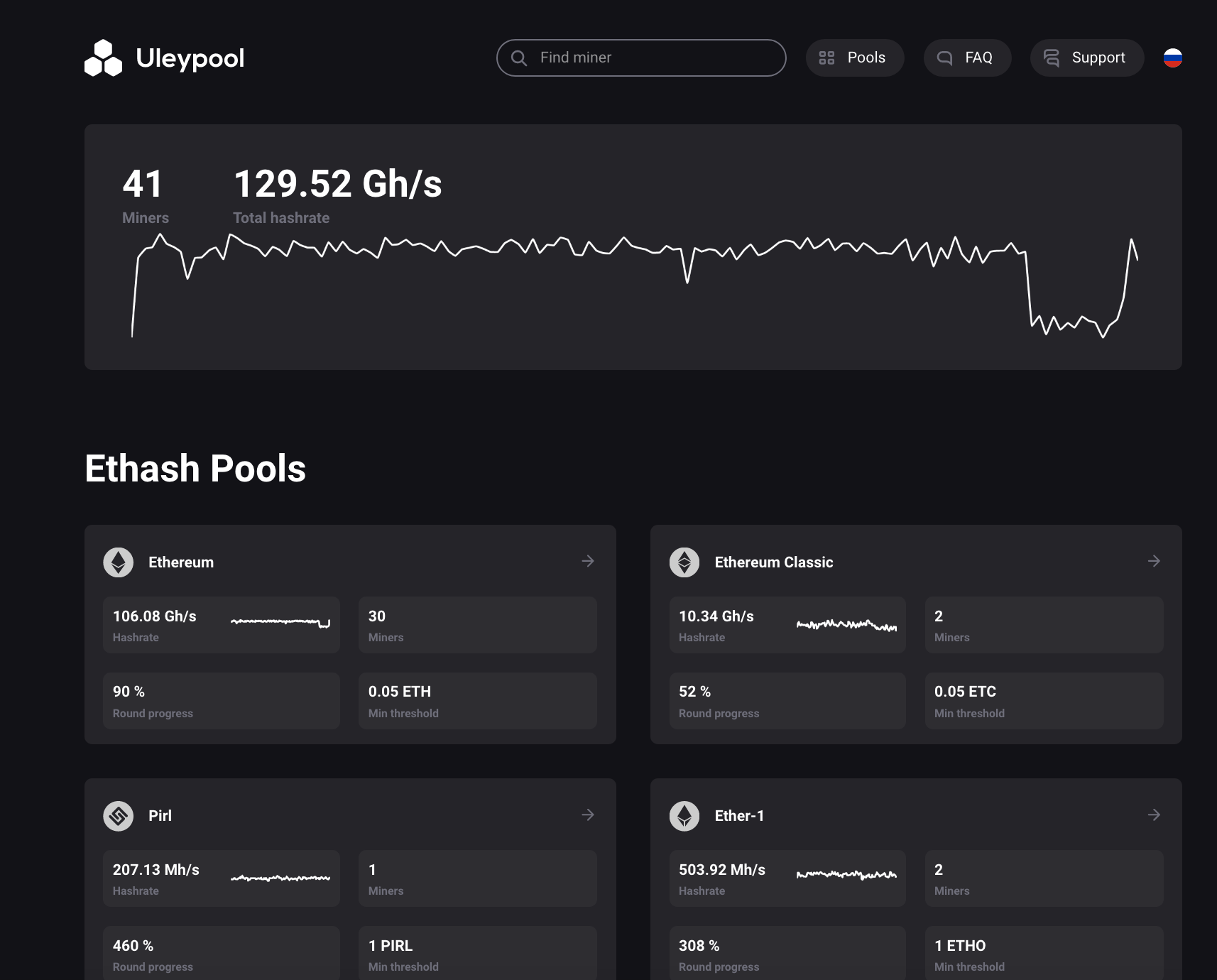Viewport: 1217px width, 980px height.
Task: Open the Ethereum pool arrow
Action: pos(588,561)
